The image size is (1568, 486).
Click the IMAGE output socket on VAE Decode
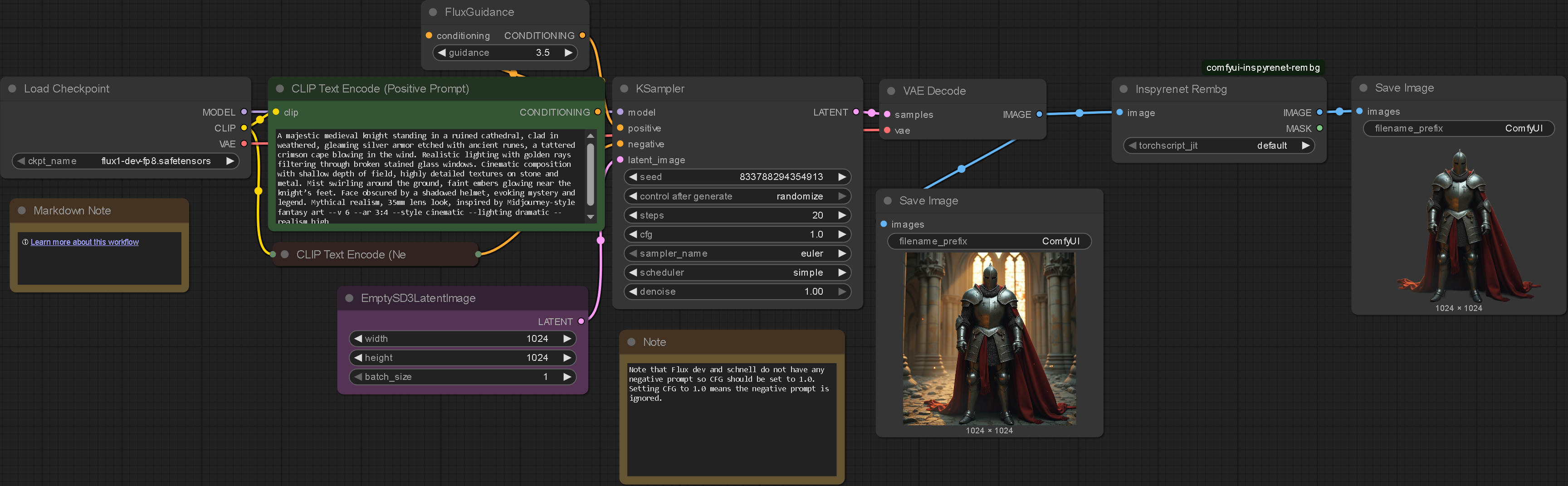(x=1039, y=114)
